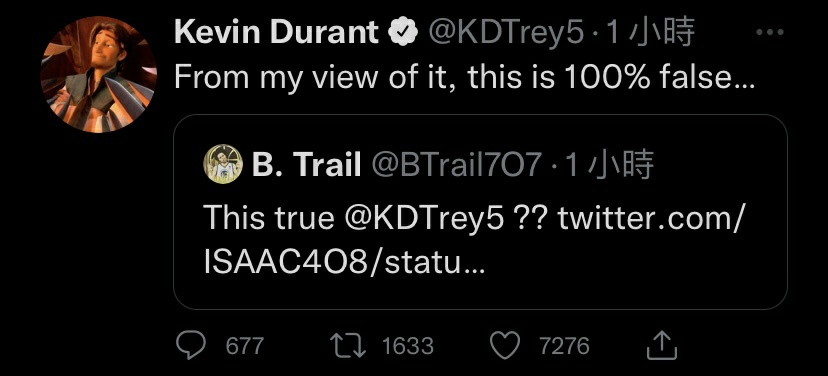Click the 7276 likes count

(564, 346)
